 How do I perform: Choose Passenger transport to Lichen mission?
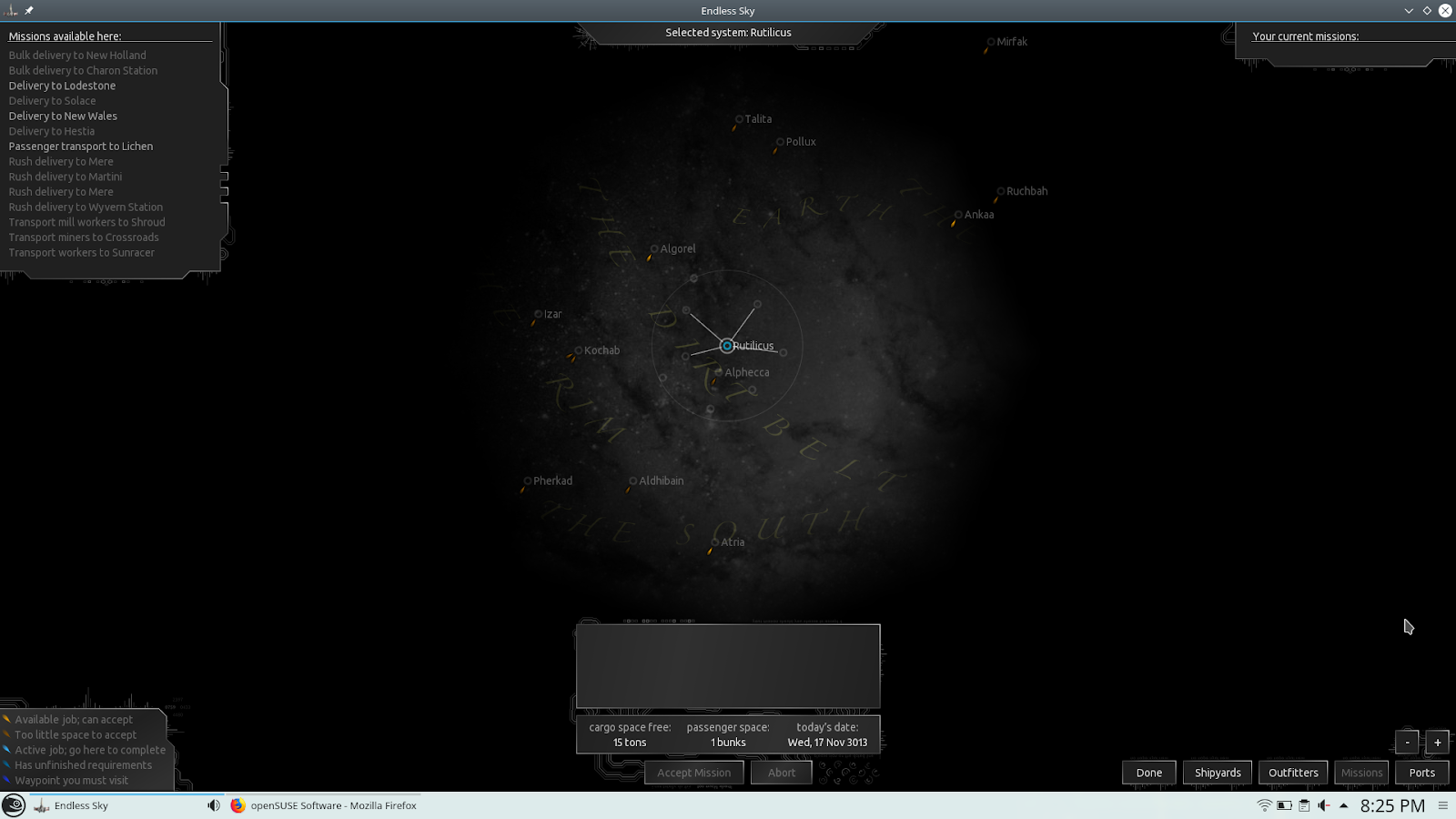81,147
